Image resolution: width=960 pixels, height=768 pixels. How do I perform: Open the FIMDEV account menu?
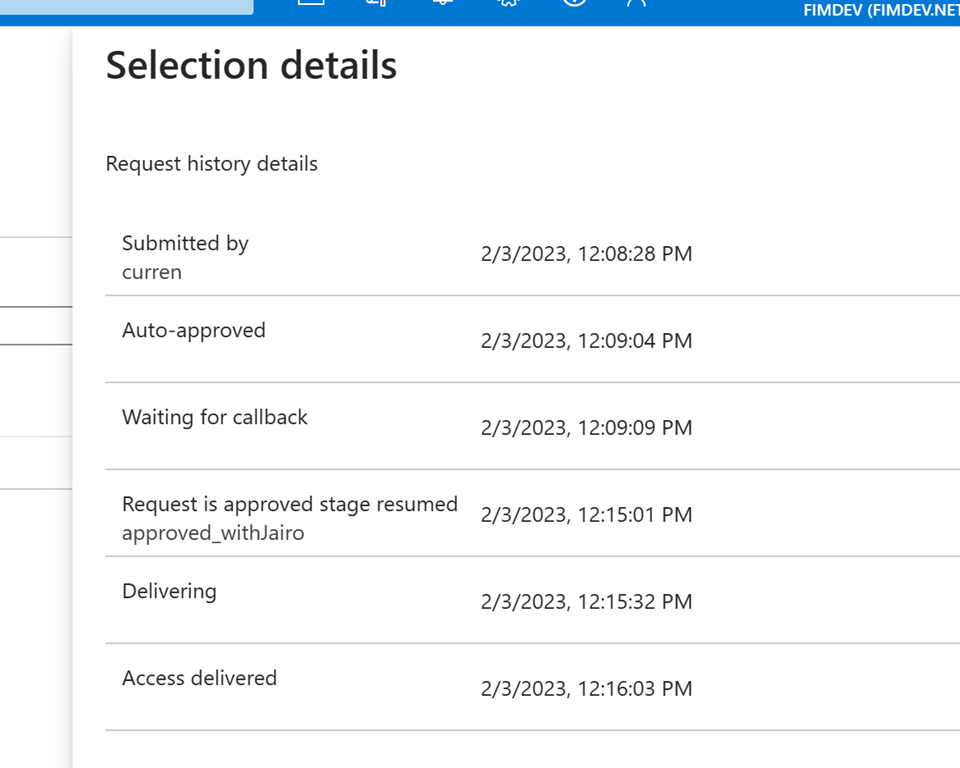(880, 11)
